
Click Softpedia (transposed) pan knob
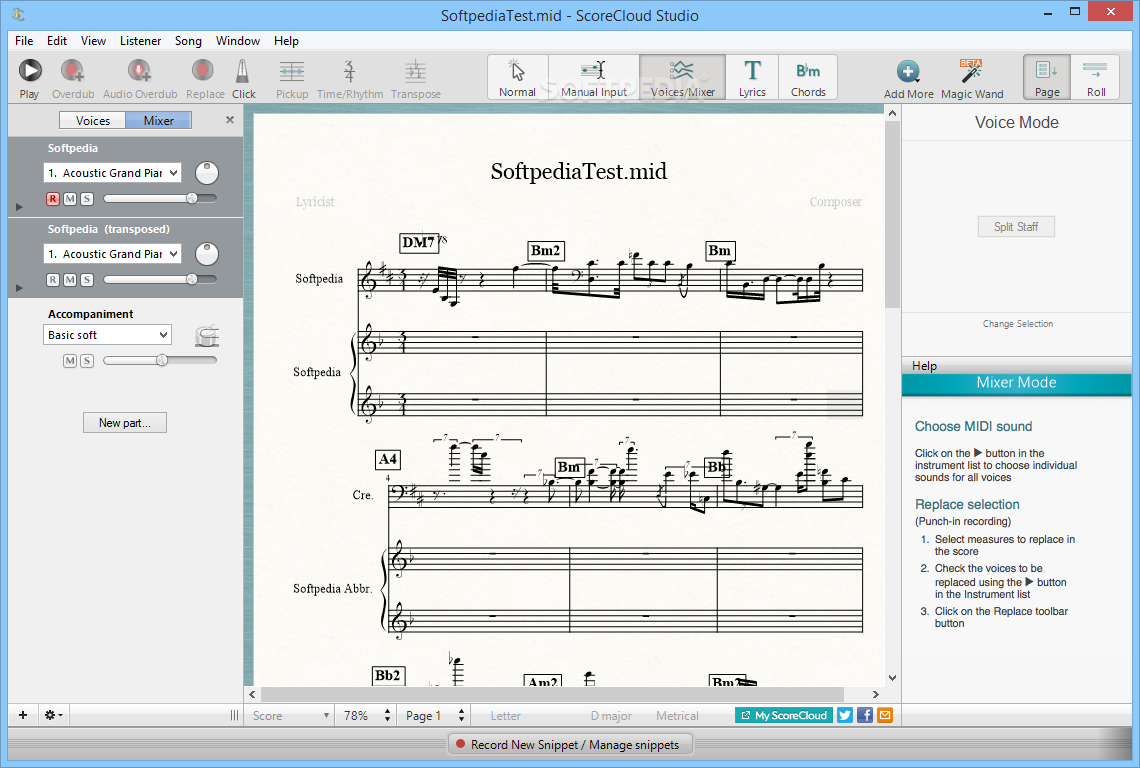coord(207,254)
